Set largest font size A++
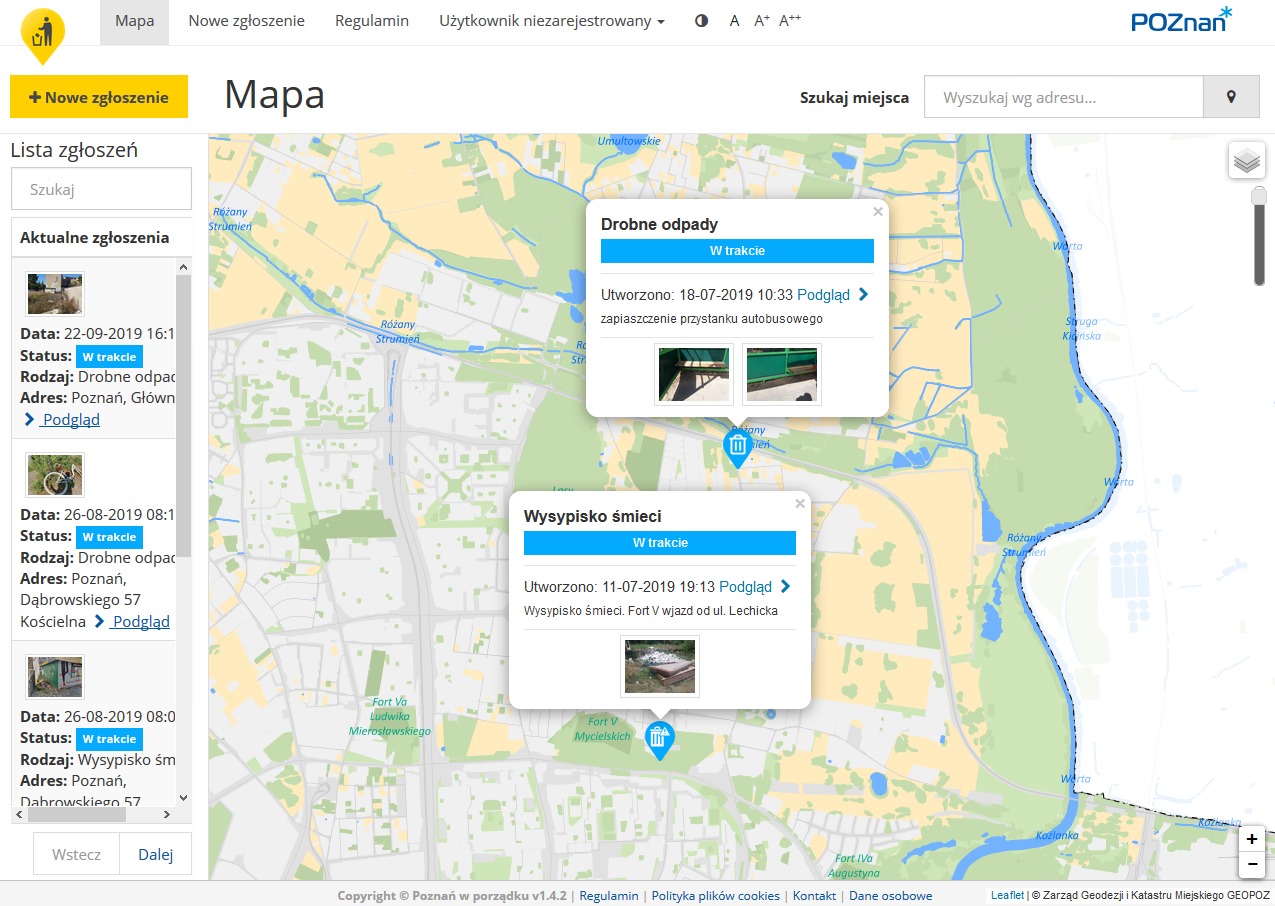This screenshot has height=906, width=1275. (790, 21)
